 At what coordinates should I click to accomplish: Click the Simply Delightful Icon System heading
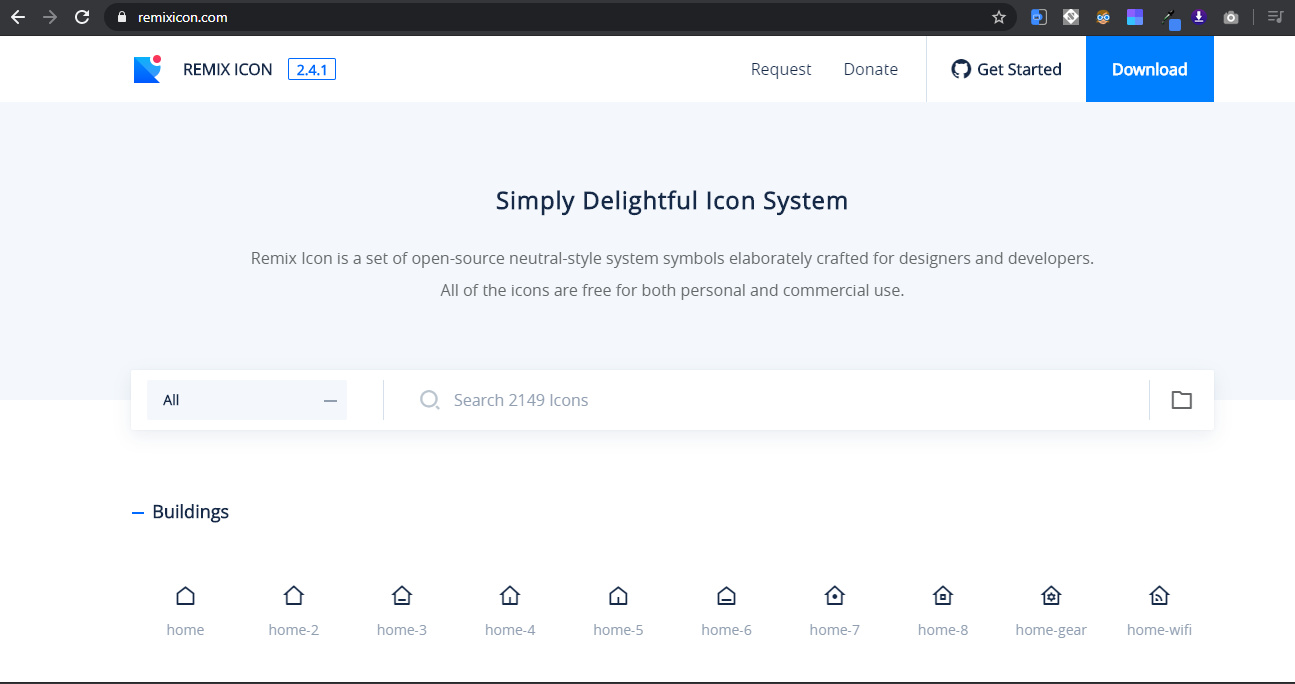[x=672, y=201]
